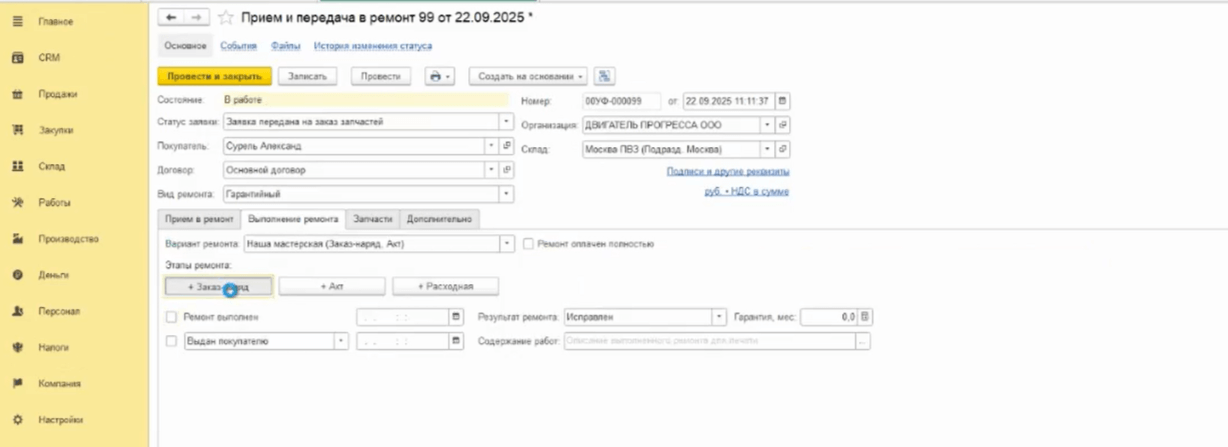
Task: Check the Ремонт выполнен checkbox
Action: [x=172, y=317]
